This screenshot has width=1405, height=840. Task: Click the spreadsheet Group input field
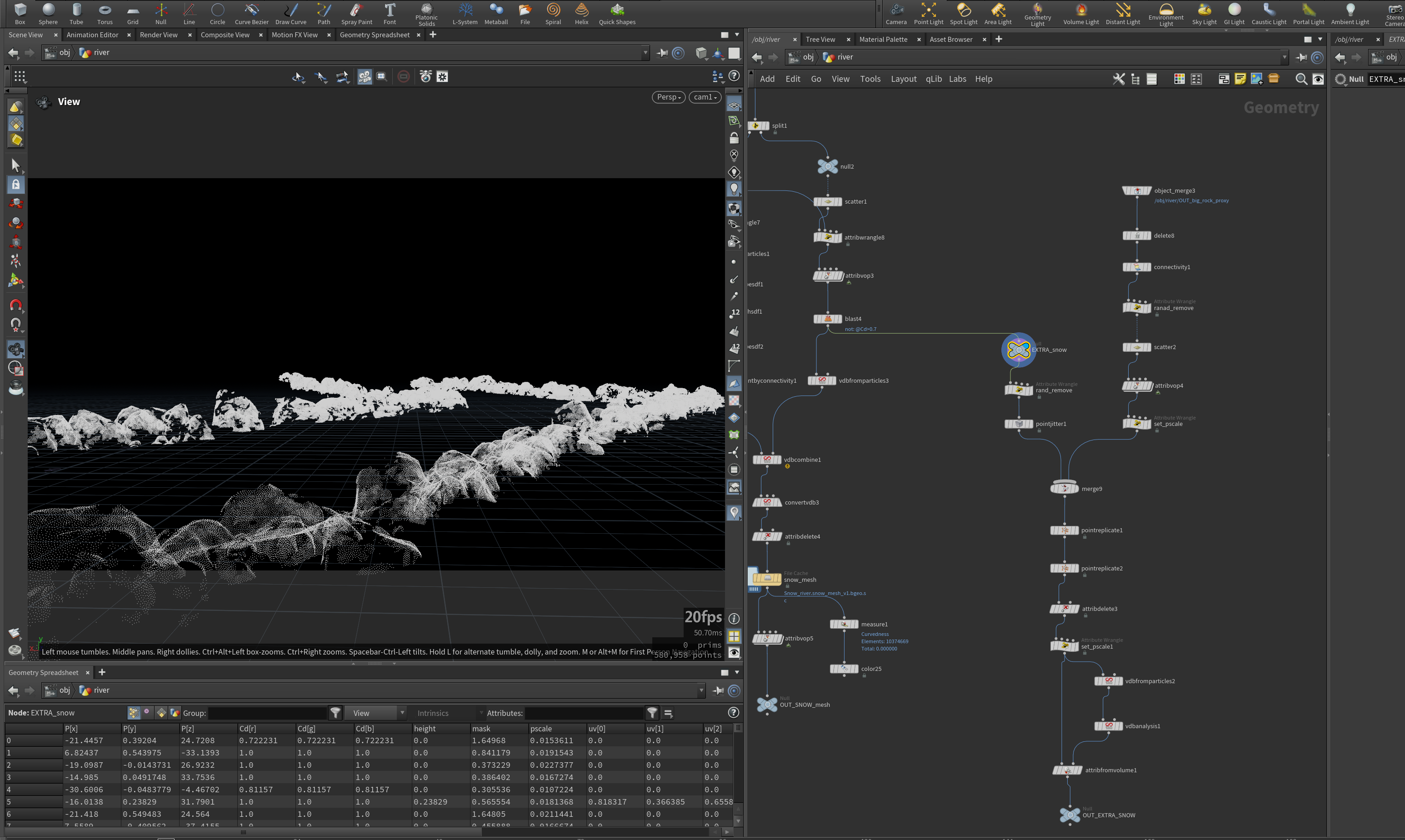click(x=267, y=713)
